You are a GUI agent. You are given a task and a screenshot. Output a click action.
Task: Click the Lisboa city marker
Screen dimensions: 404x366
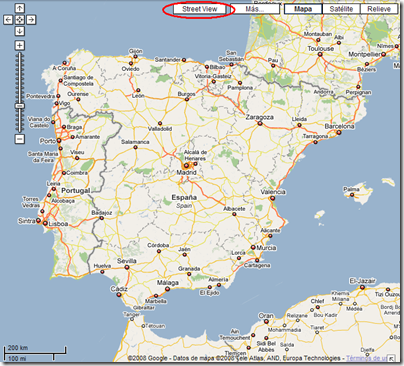coord(45,223)
